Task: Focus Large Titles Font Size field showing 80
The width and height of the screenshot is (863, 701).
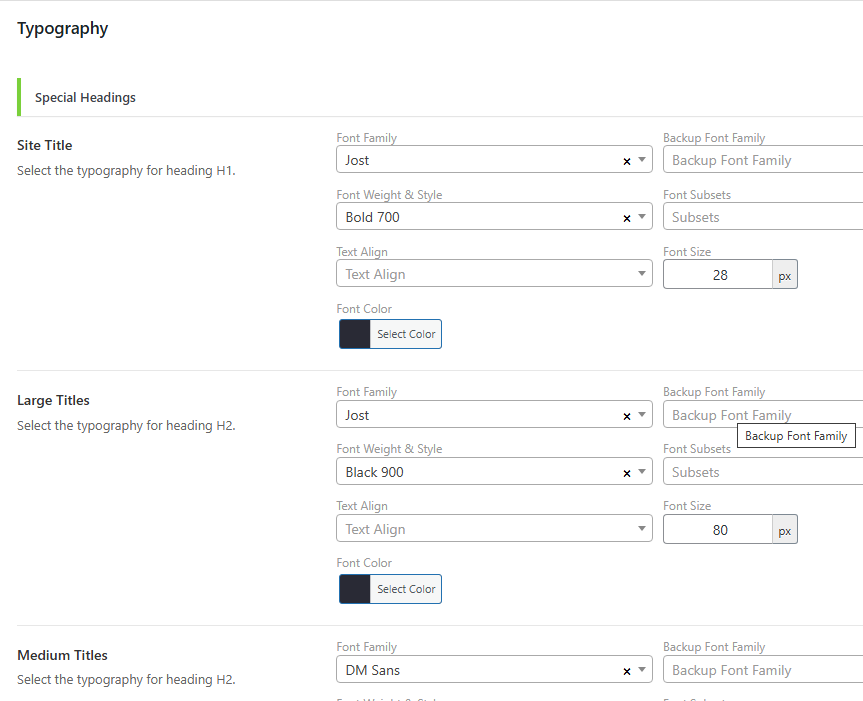Action: point(718,529)
